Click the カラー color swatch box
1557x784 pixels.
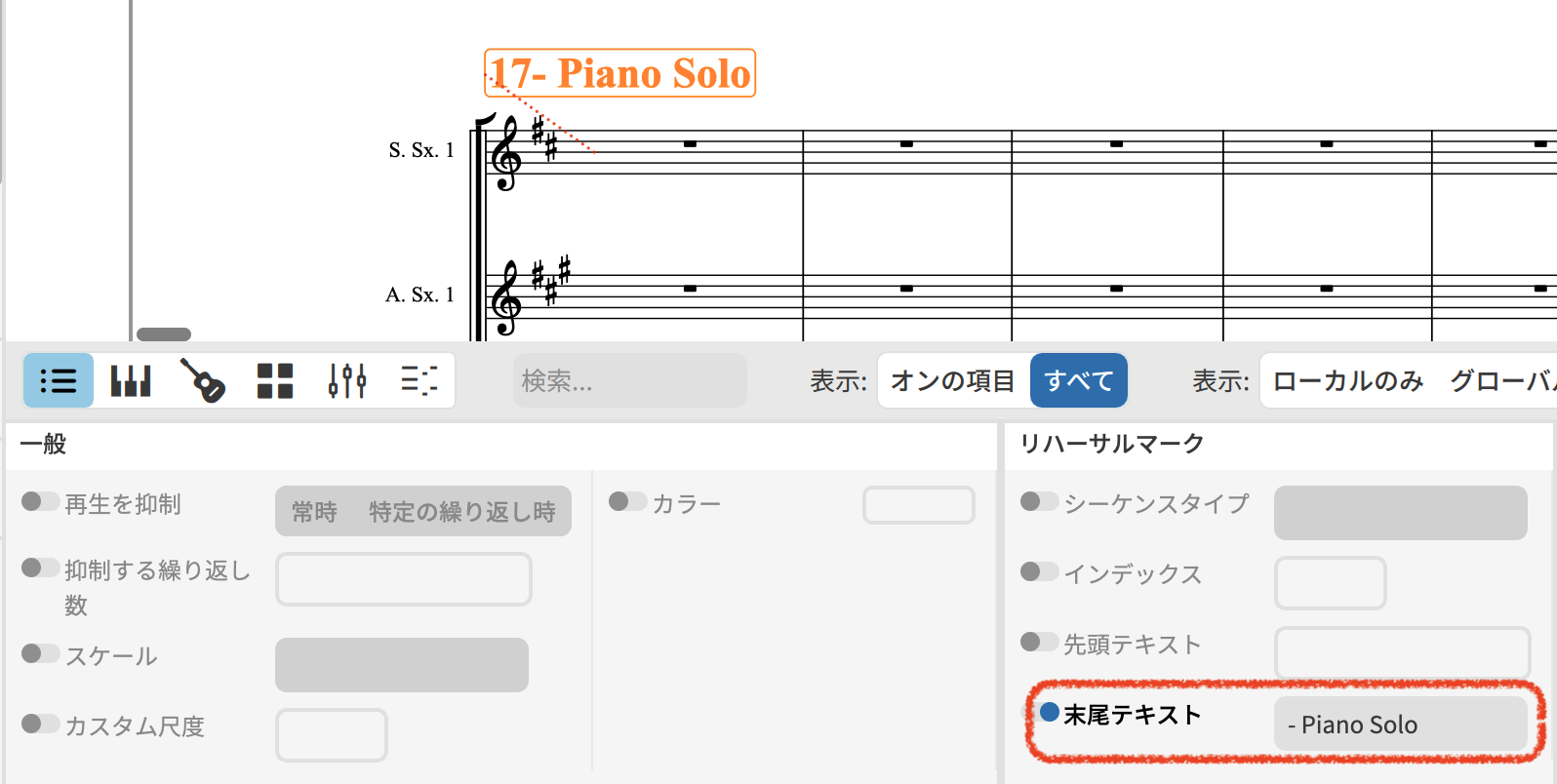(x=918, y=505)
